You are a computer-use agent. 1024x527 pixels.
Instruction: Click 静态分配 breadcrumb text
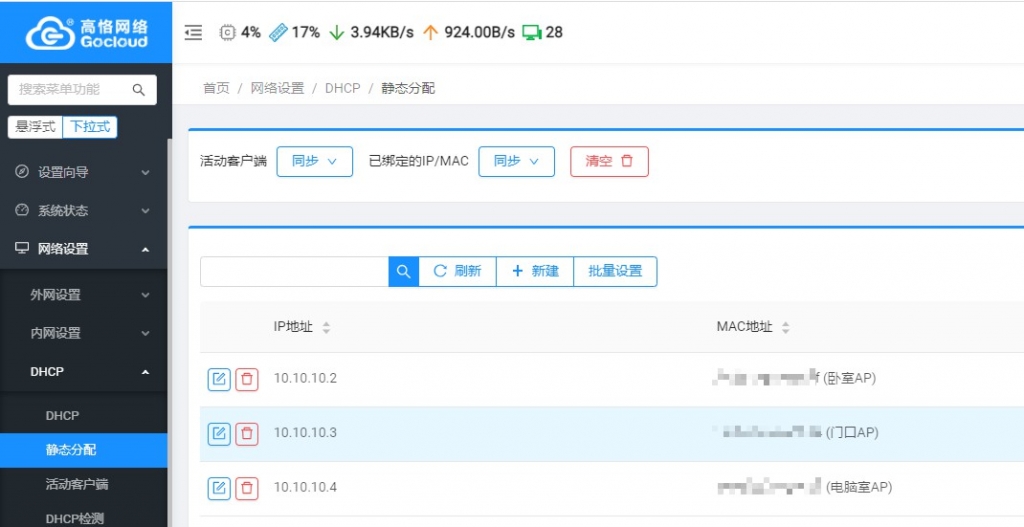point(408,88)
